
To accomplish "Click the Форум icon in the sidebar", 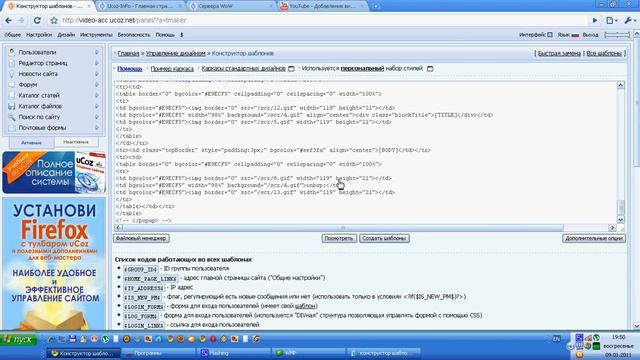I will tap(11, 84).
